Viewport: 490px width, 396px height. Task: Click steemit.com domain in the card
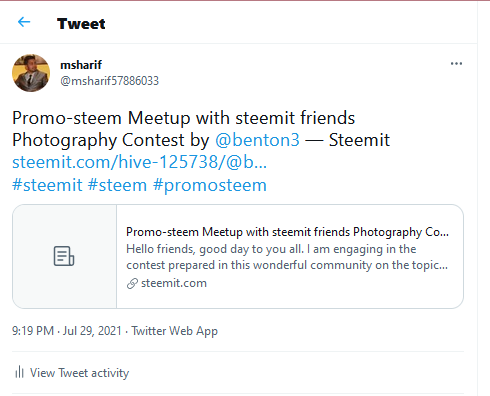pyautogui.click(x=174, y=283)
